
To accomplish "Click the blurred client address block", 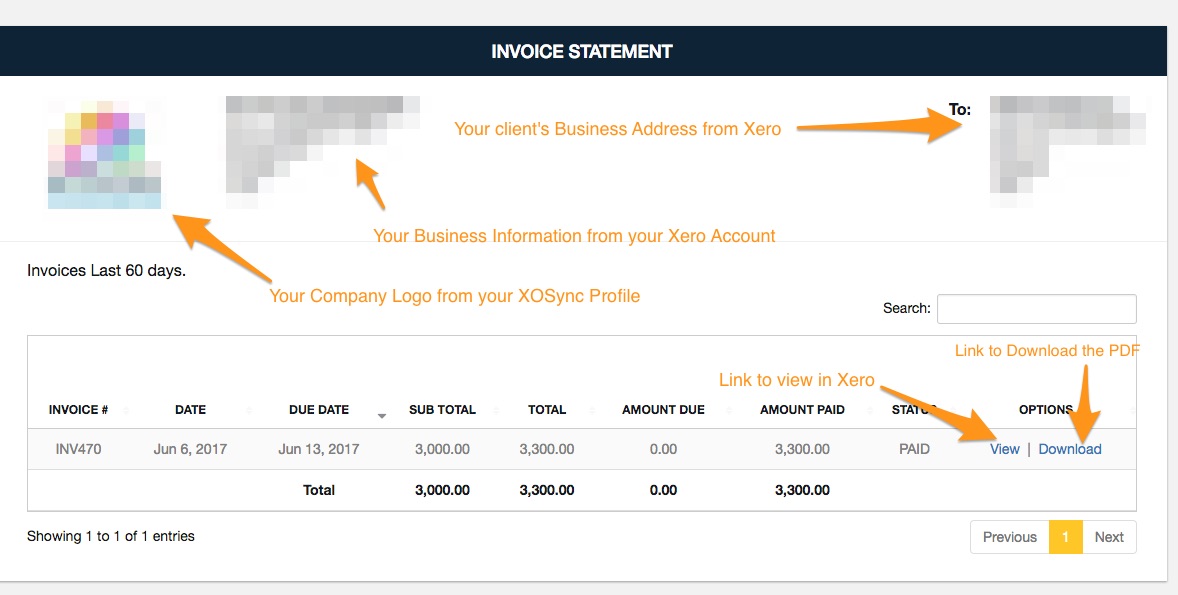I will pos(1068,152).
